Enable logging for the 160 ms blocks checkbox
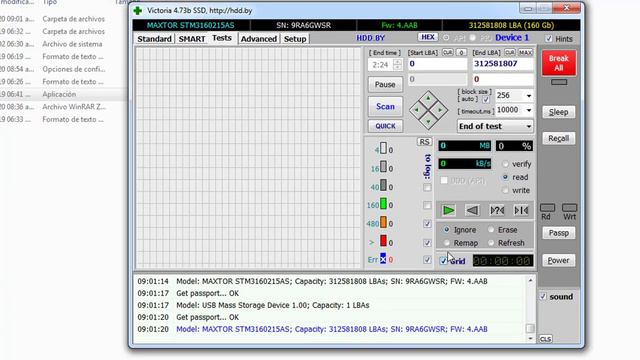The image size is (640, 360). (427, 205)
